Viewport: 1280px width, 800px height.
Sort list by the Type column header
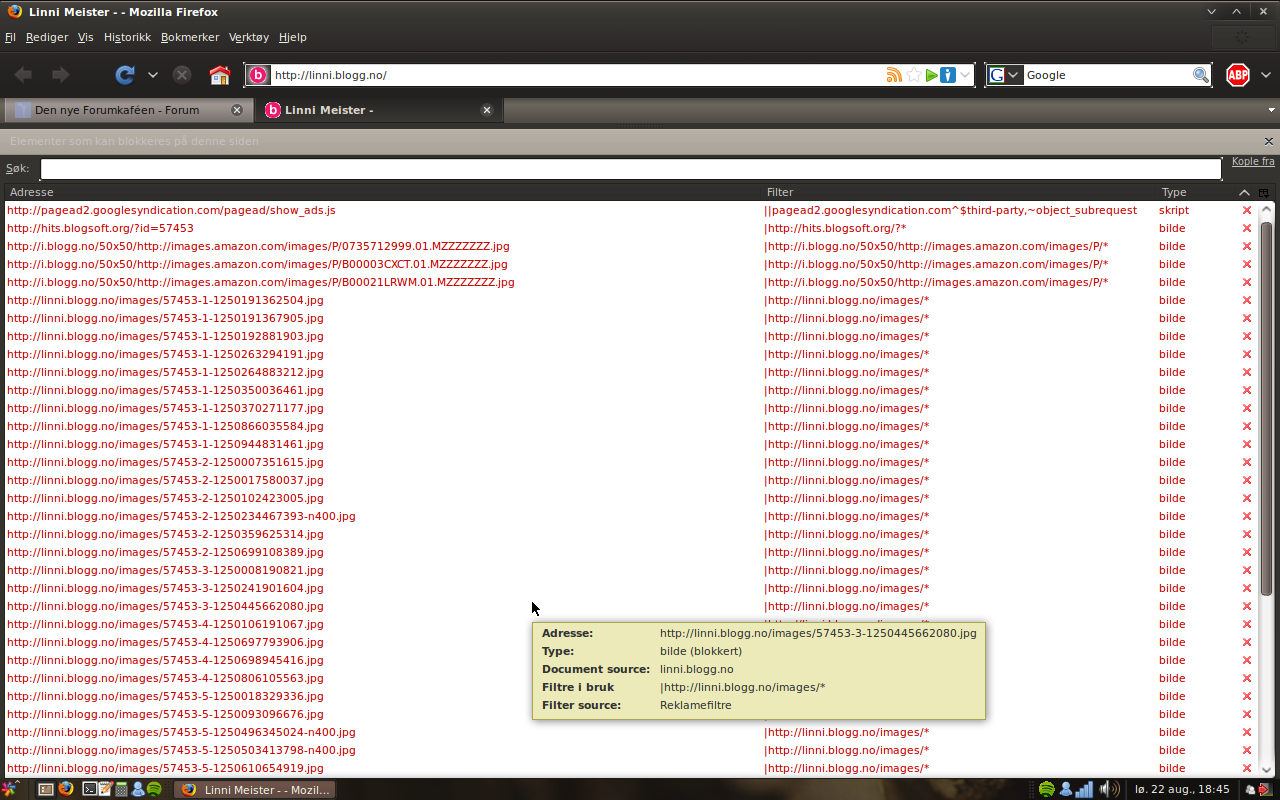[1195, 192]
